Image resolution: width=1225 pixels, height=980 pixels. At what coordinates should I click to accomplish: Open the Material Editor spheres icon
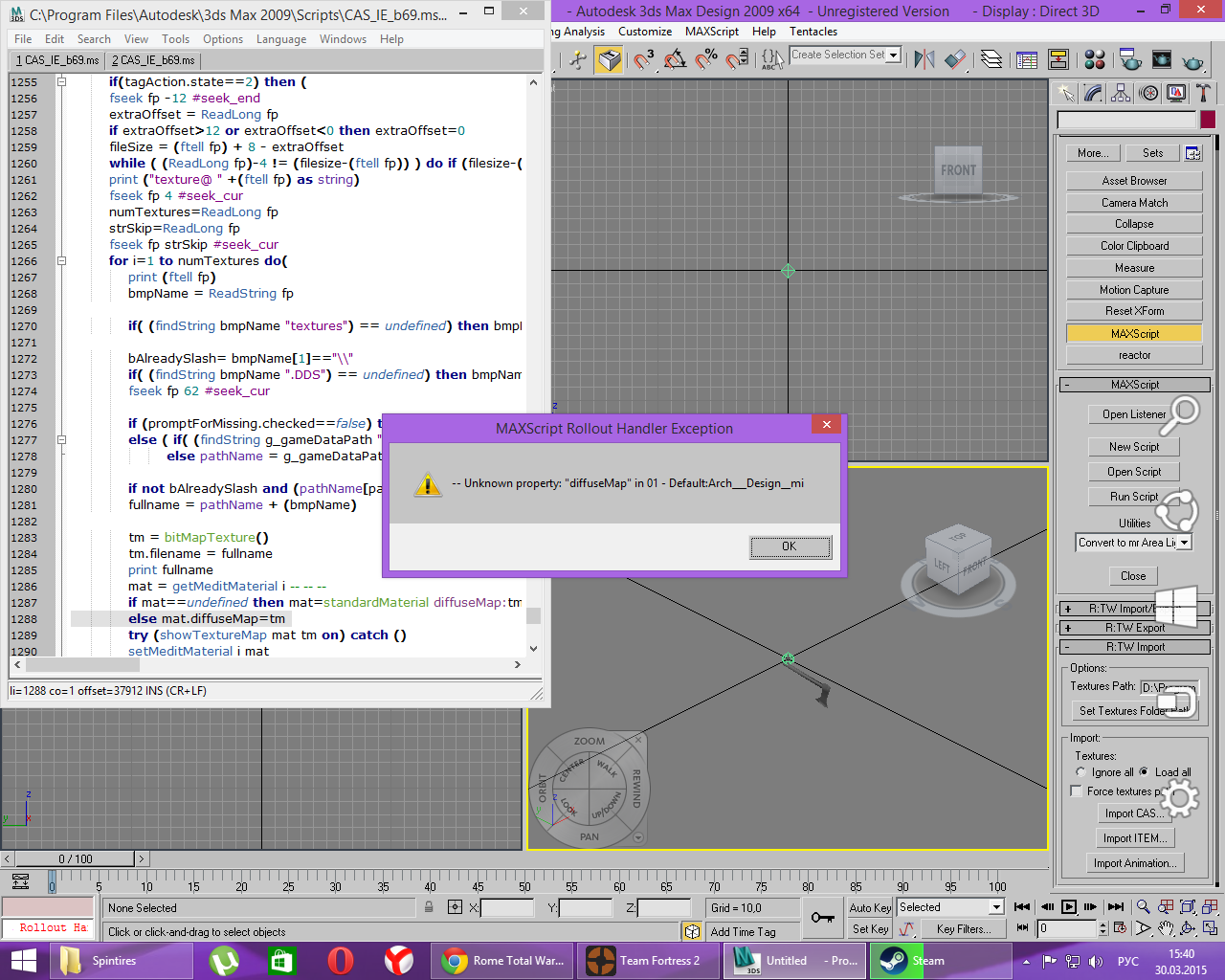(x=1096, y=59)
